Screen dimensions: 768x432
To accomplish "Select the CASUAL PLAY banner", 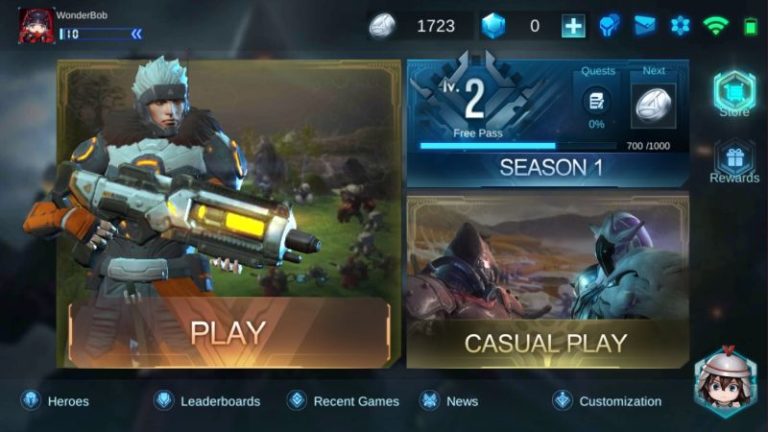I will 548,282.
